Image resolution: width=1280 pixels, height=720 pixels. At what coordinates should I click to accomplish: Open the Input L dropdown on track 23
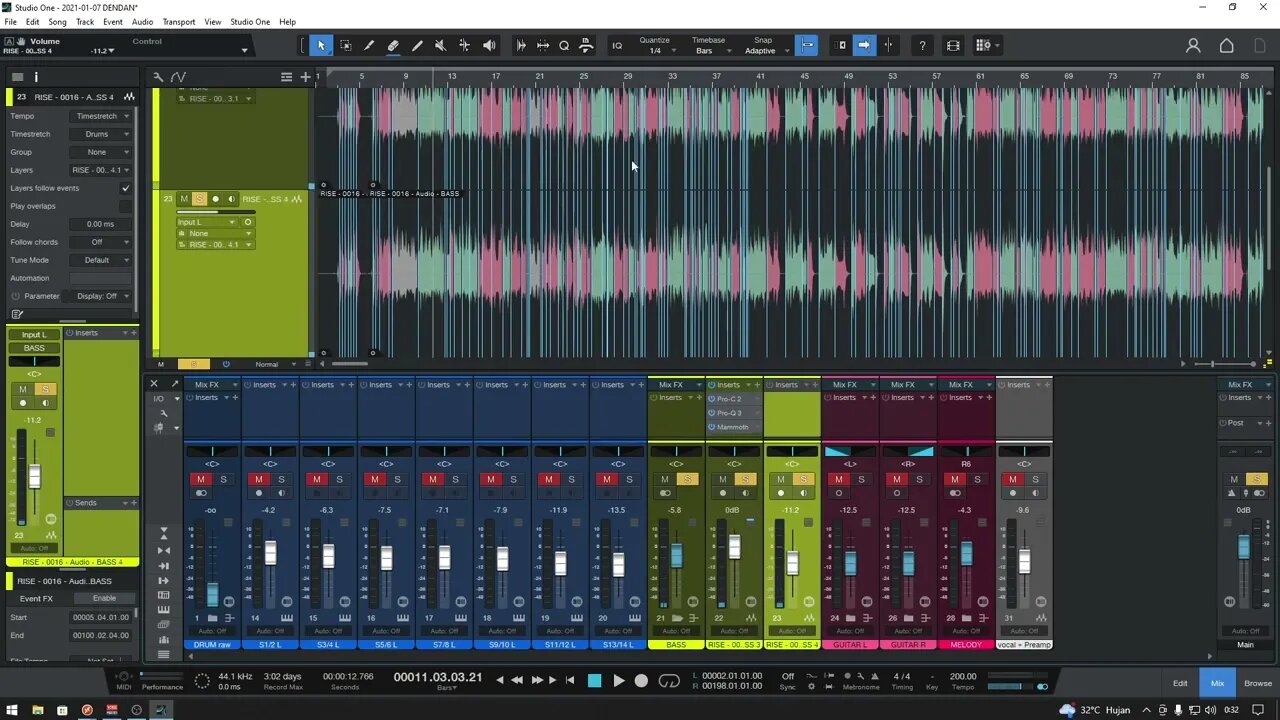tap(206, 222)
